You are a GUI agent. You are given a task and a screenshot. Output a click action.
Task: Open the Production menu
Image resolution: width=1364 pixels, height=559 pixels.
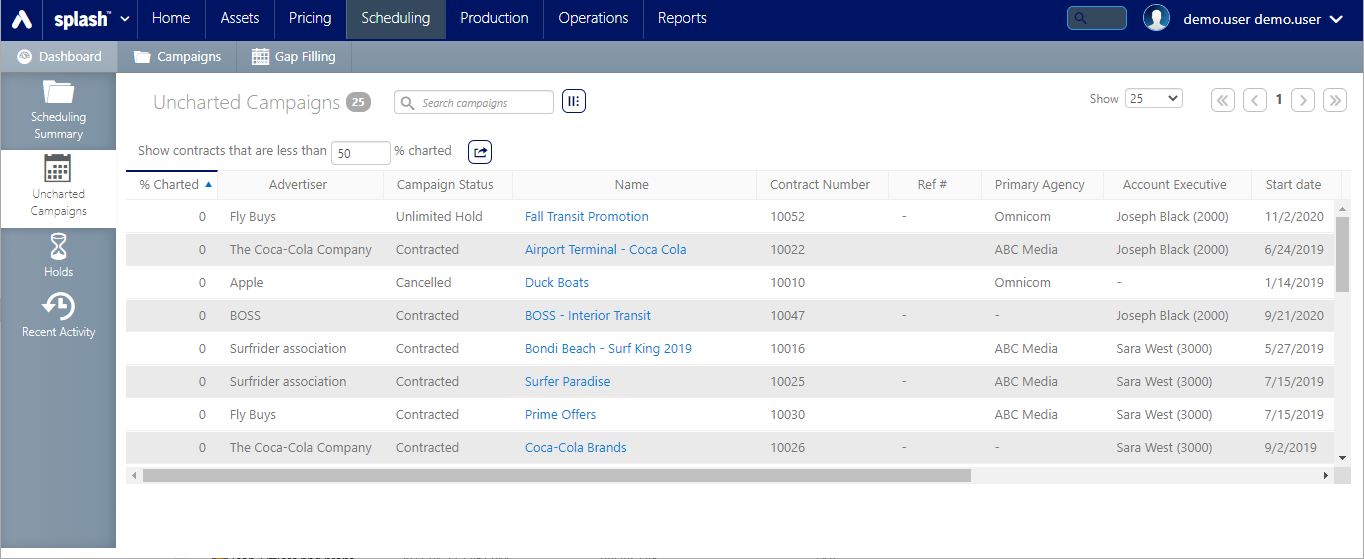tap(494, 19)
